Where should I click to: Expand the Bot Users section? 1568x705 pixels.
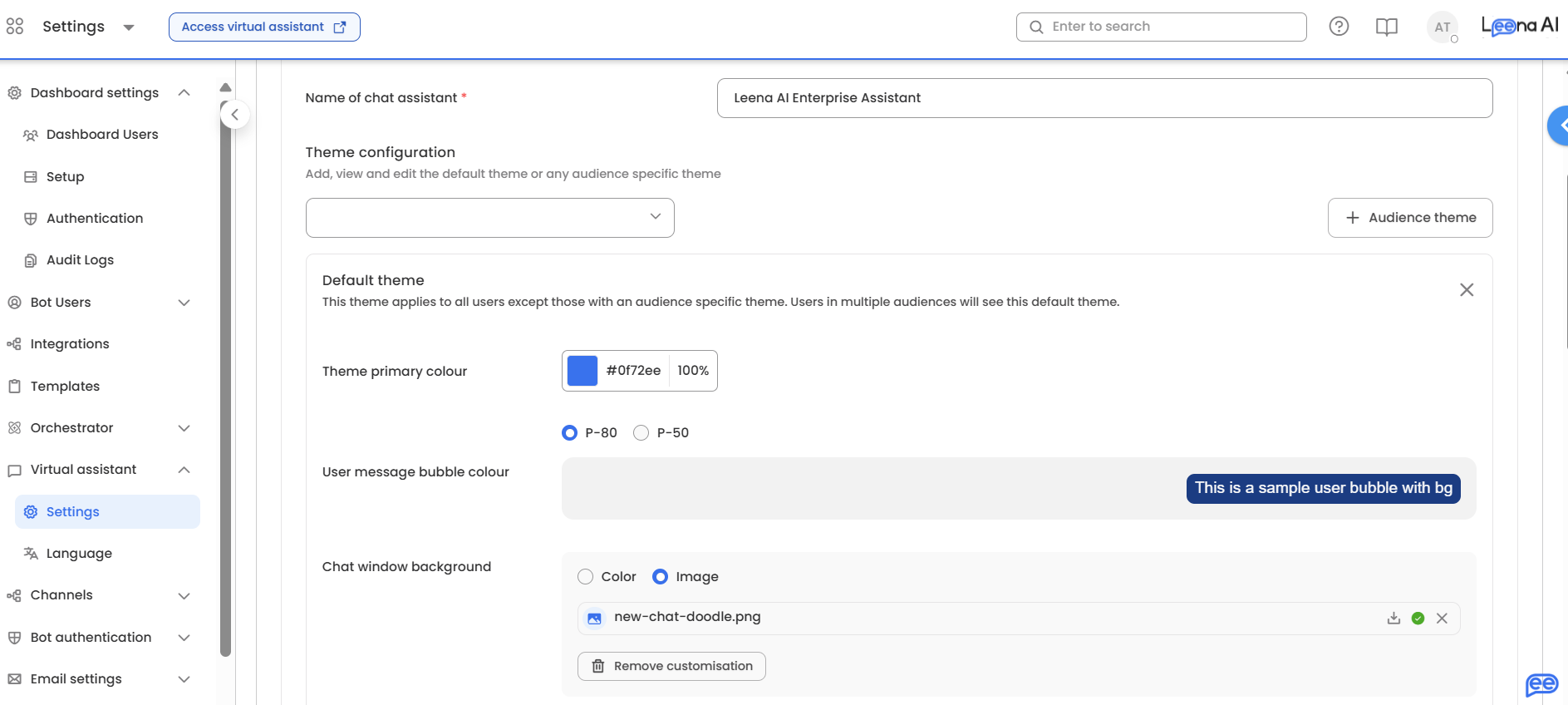[184, 303]
